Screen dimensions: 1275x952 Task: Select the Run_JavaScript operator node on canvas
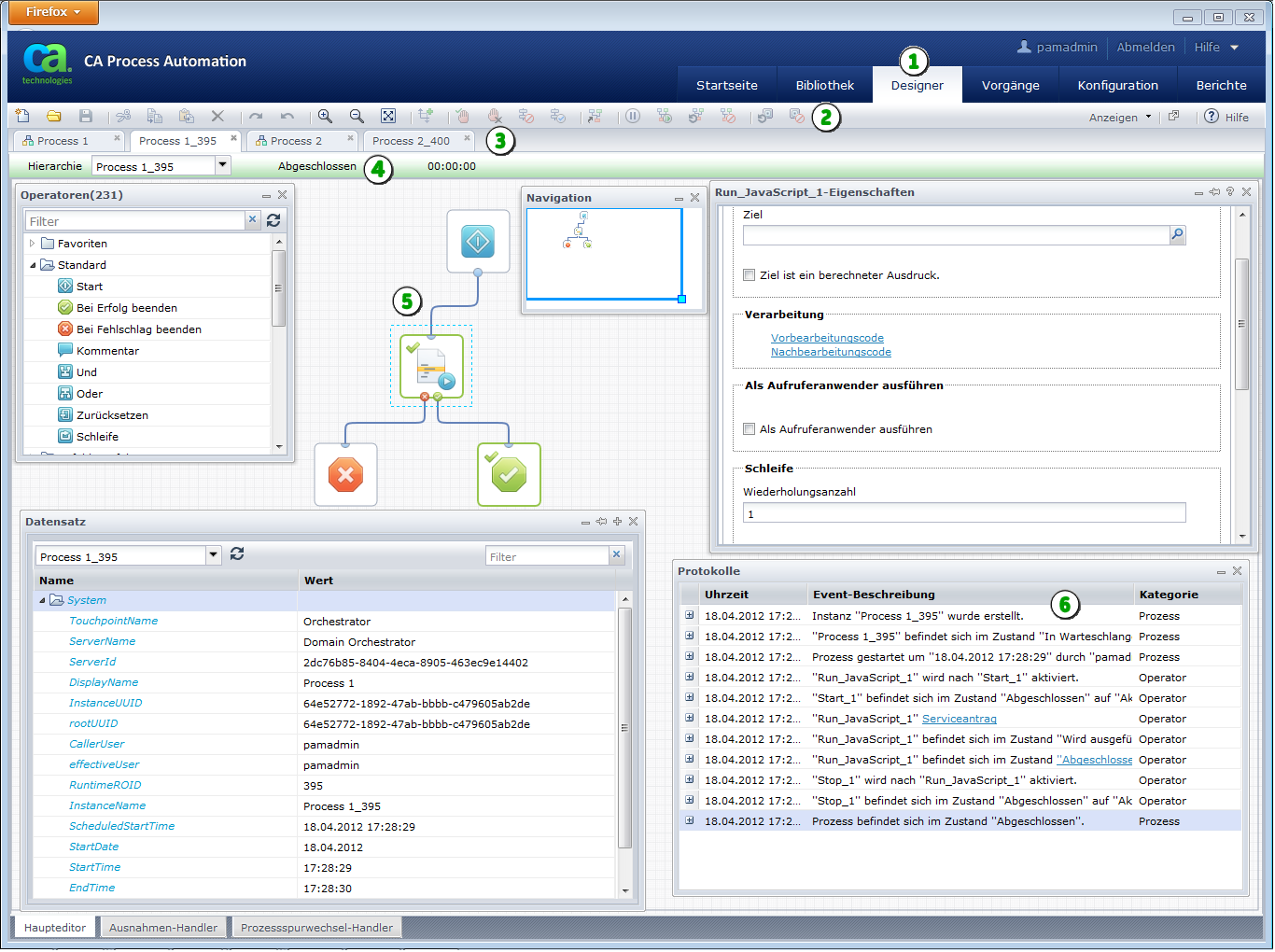(431, 367)
